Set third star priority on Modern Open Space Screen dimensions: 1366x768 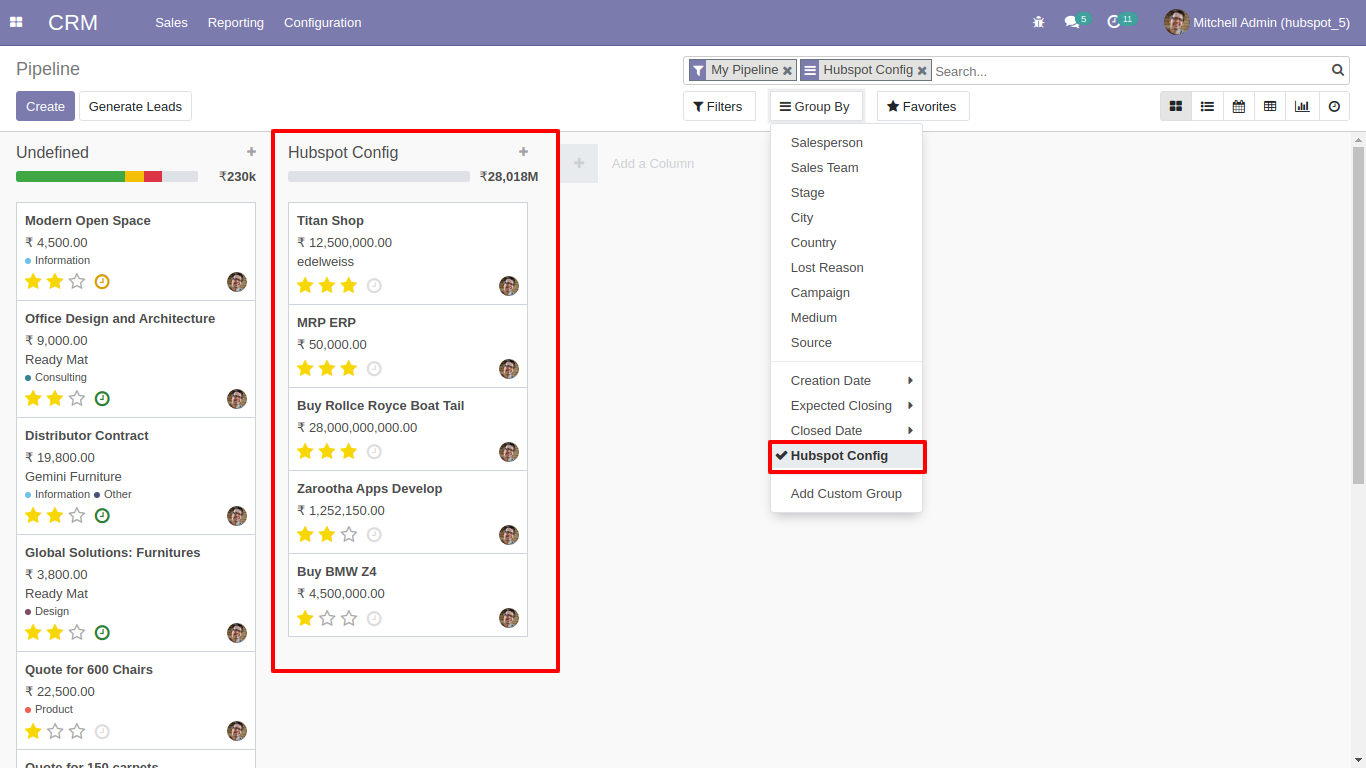pyautogui.click(x=77, y=282)
